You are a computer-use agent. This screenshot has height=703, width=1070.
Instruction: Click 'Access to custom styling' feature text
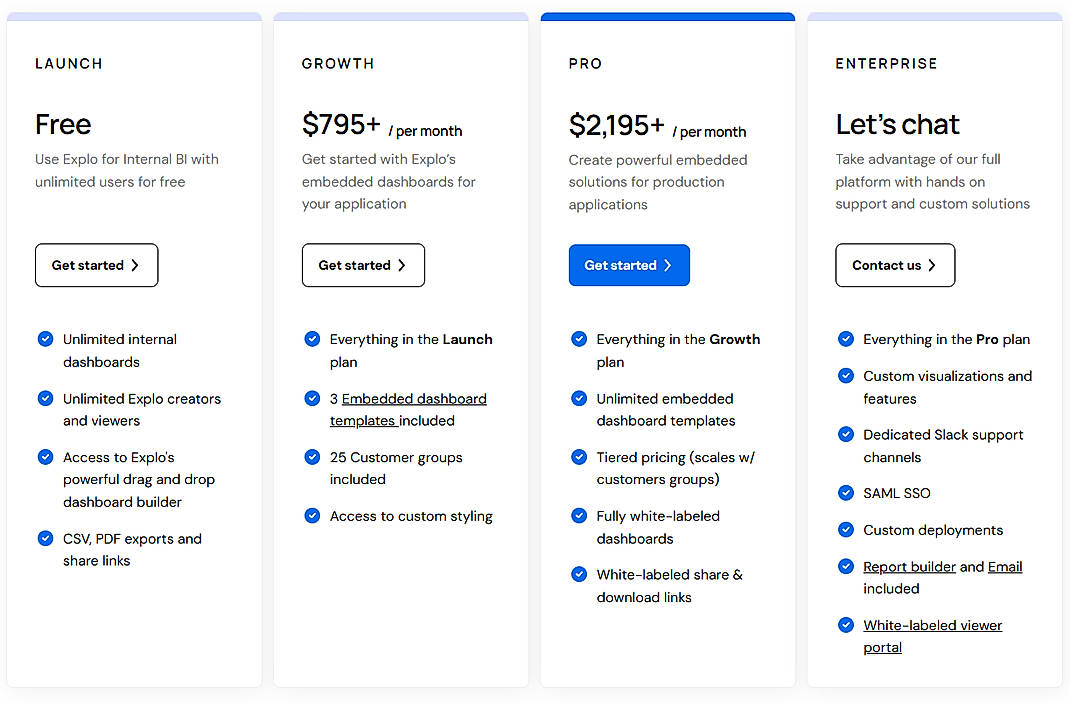click(x=411, y=516)
